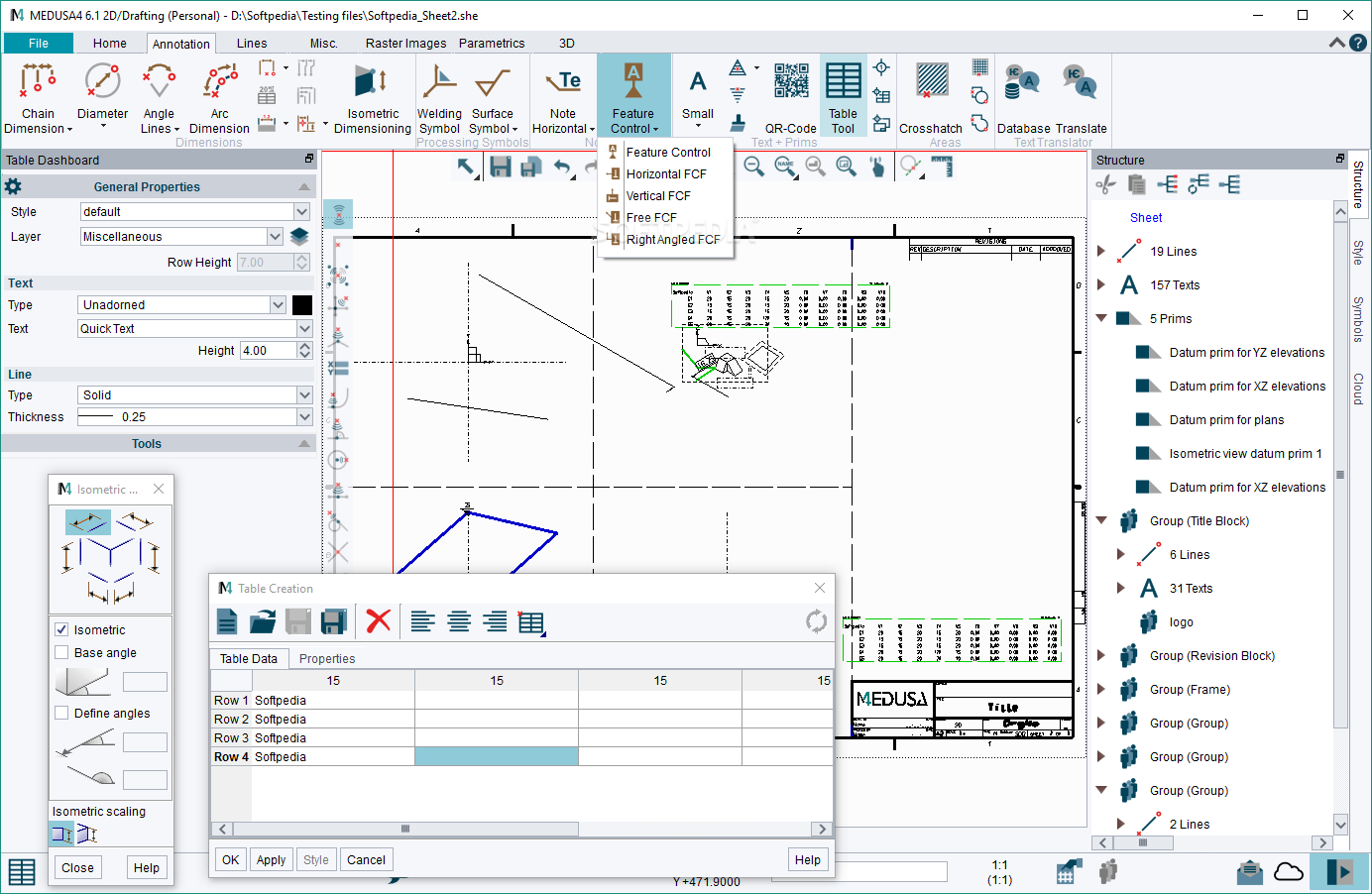This screenshot has width=1372, height=894.
Task: Click black text color swatch
Action: (x=302, y=305)
